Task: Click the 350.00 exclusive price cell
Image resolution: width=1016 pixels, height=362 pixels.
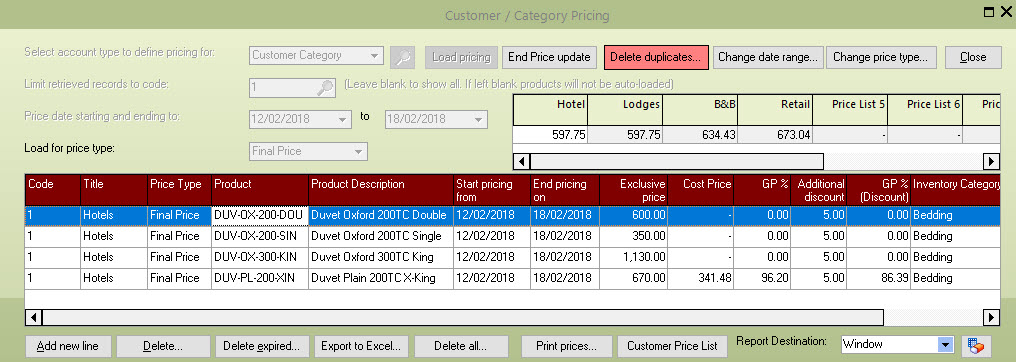Action: [x=634, y=236]
